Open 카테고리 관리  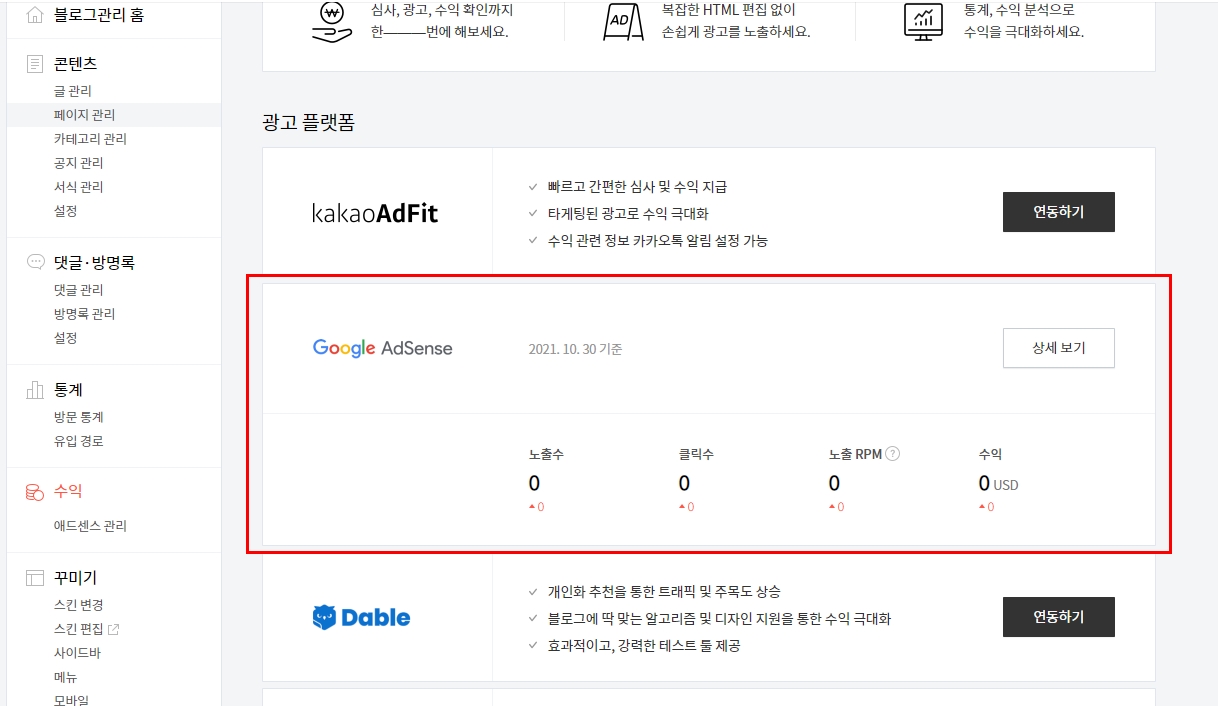pos(90,139)
